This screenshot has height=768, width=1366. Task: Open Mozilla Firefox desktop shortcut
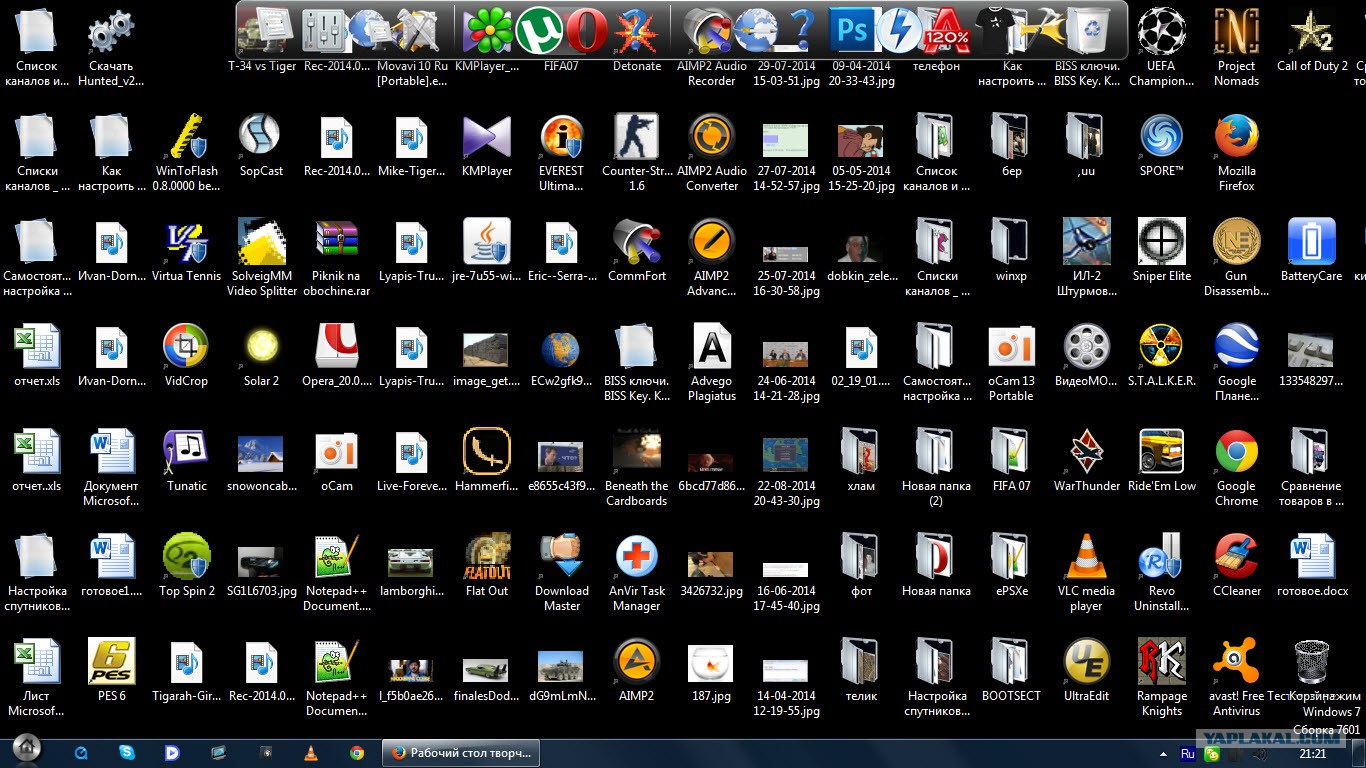tap(1236, 153)
